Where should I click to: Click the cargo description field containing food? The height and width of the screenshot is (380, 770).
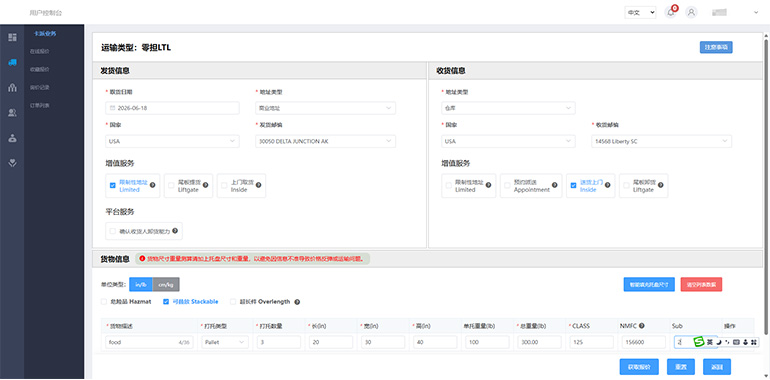coord(149,342)
